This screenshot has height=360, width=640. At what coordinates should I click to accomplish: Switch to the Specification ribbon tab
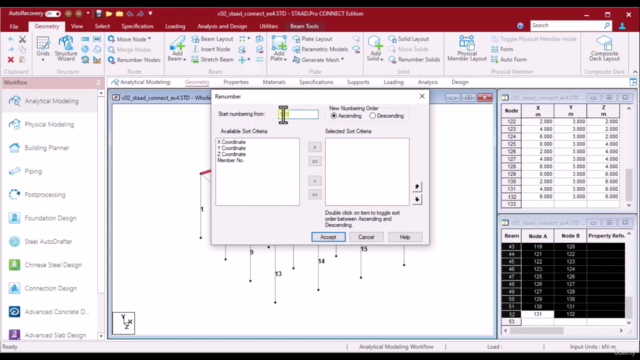coord(137,26)
